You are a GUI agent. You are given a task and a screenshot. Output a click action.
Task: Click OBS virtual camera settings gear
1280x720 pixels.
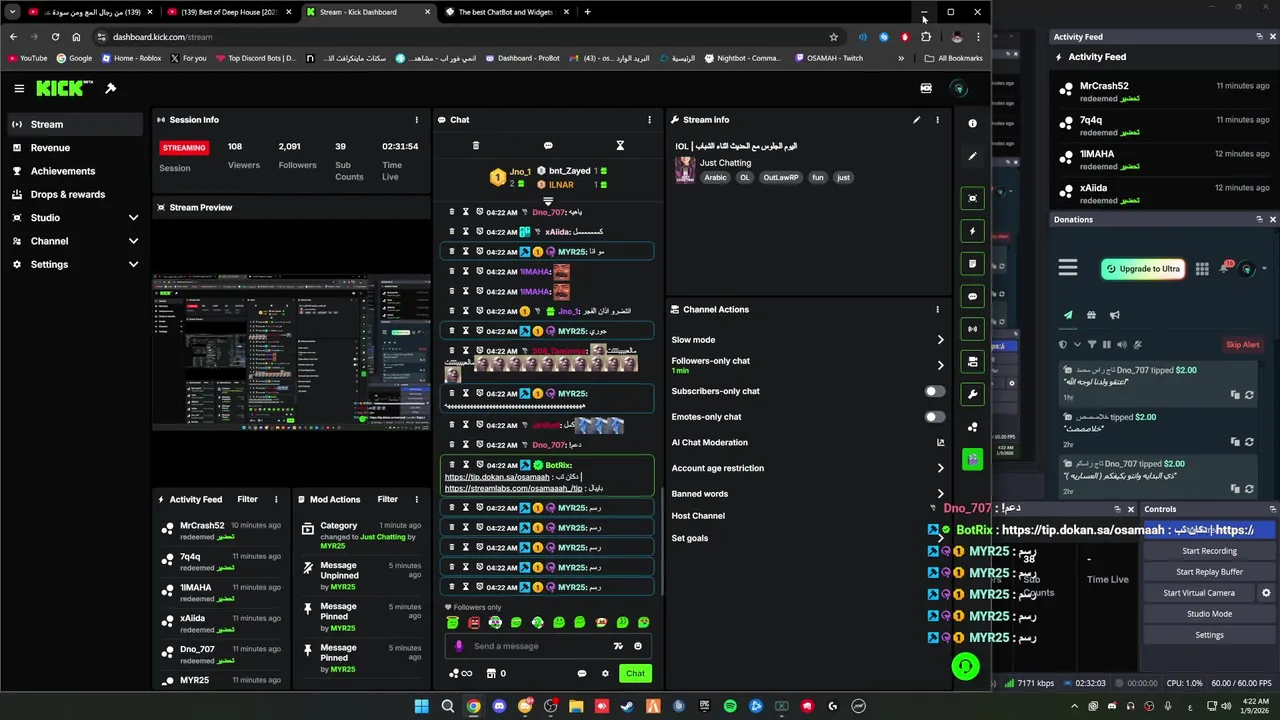(1266, 593)
